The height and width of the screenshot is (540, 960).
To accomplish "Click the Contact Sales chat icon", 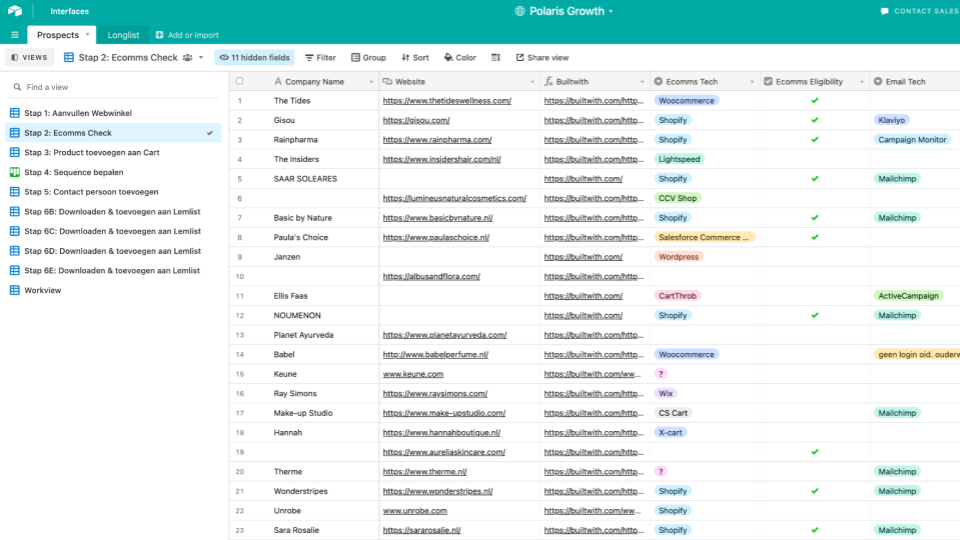I will tap(884, 11).
